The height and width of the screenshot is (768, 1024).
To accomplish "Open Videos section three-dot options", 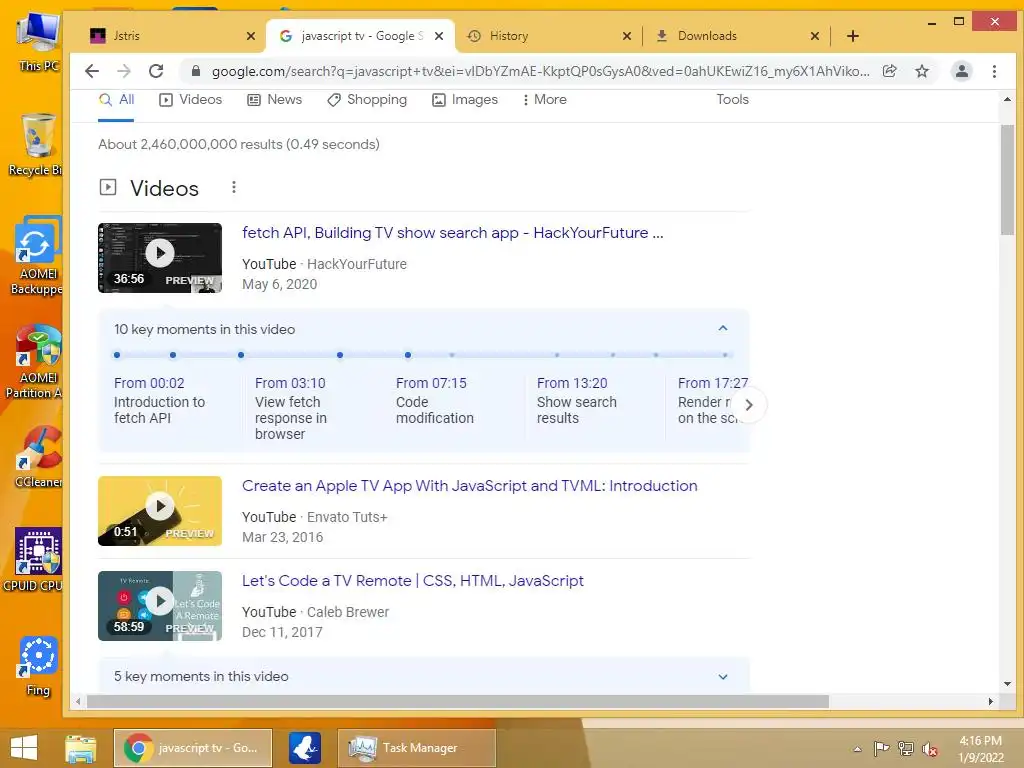I will click(x=234, y=187).
